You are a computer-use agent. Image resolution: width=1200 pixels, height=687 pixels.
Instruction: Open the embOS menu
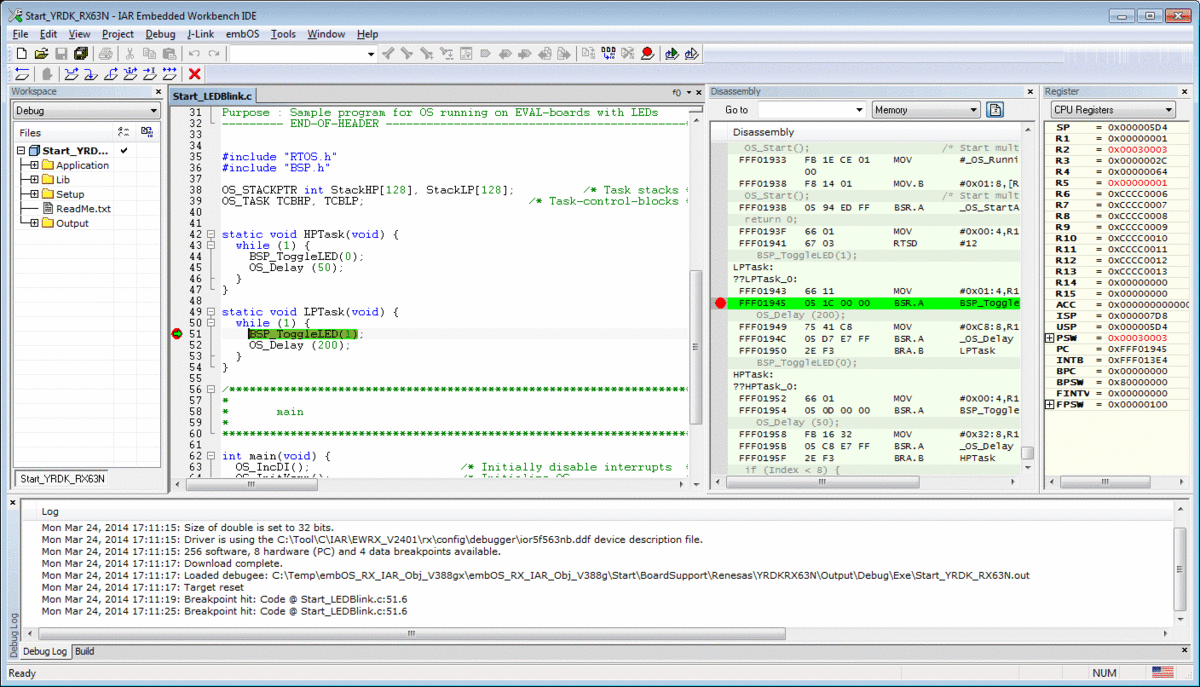(242, 34)
